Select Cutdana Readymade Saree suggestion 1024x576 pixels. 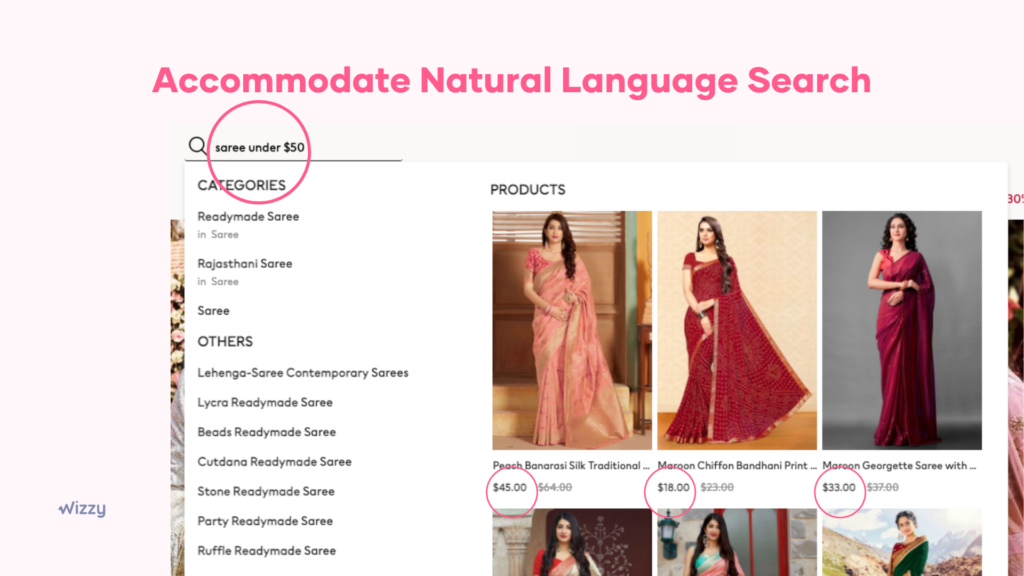pyautogui.click(x=274, y=462)
